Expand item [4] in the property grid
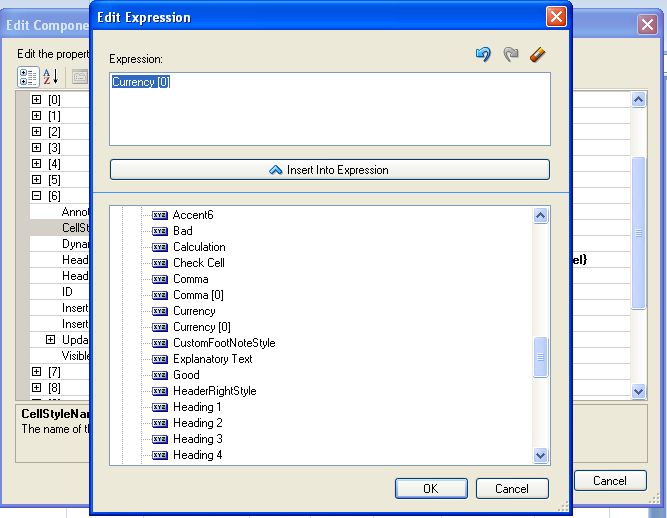The height and width of the screenshot is (518, 667). (37, 164)
